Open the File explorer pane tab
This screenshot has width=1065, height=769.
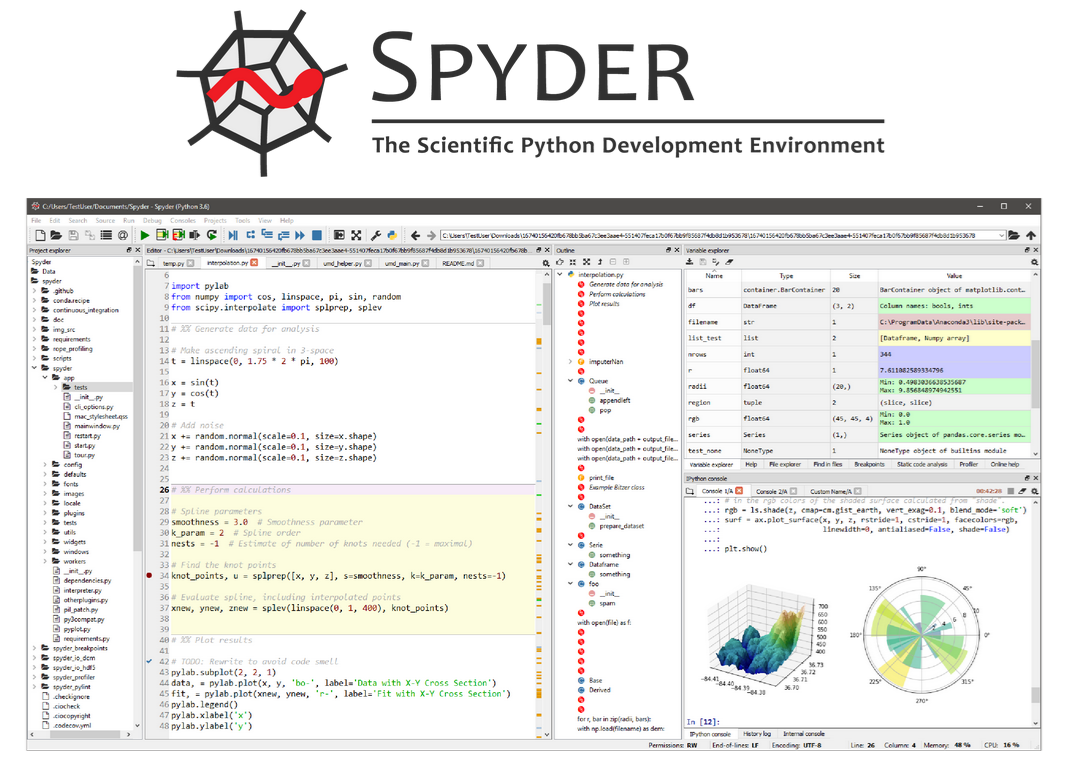[784, 464]
